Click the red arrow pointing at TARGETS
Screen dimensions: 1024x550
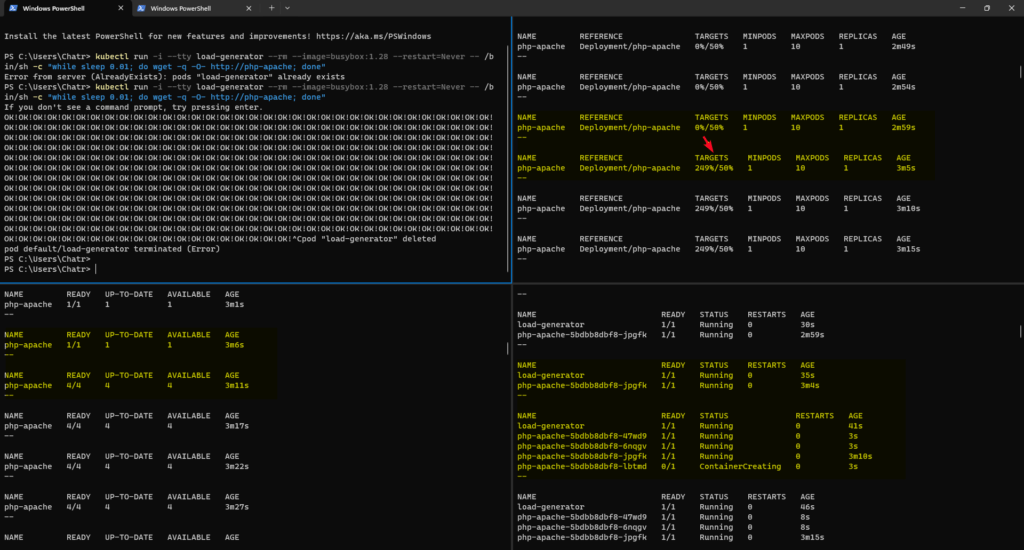[x=708, y=147]
